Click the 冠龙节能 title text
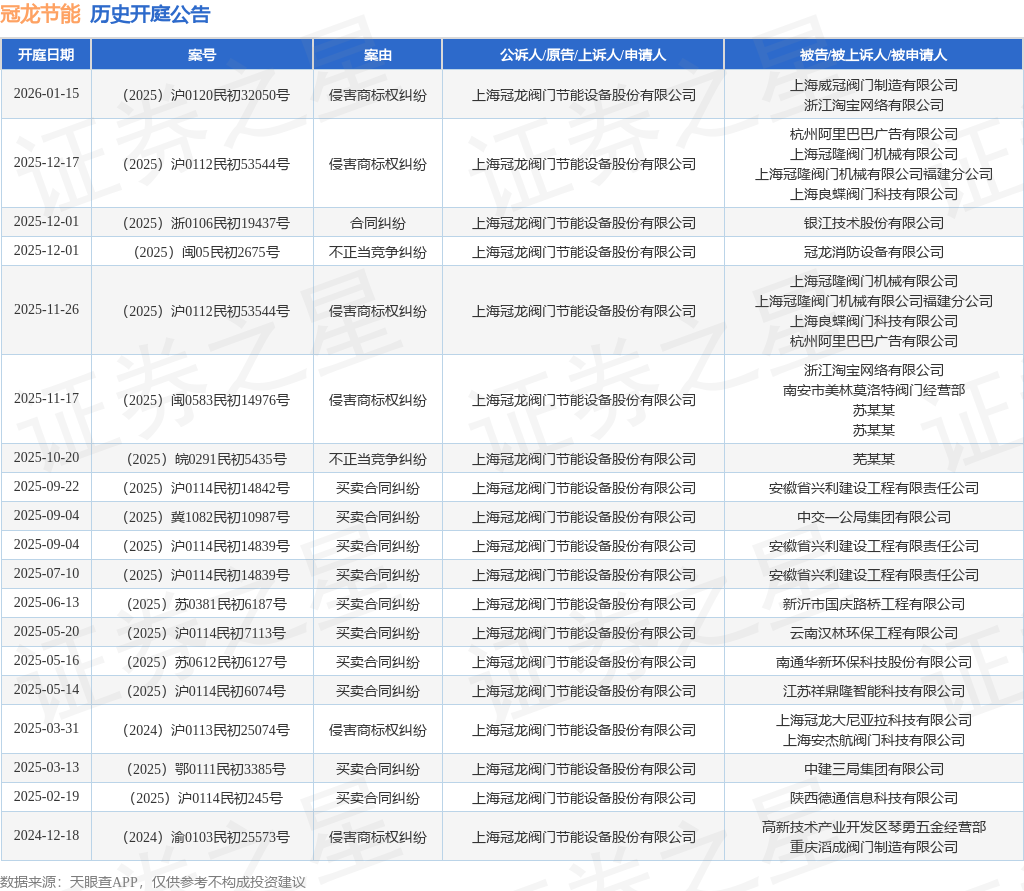1024x891 pixels. point(40,14)
